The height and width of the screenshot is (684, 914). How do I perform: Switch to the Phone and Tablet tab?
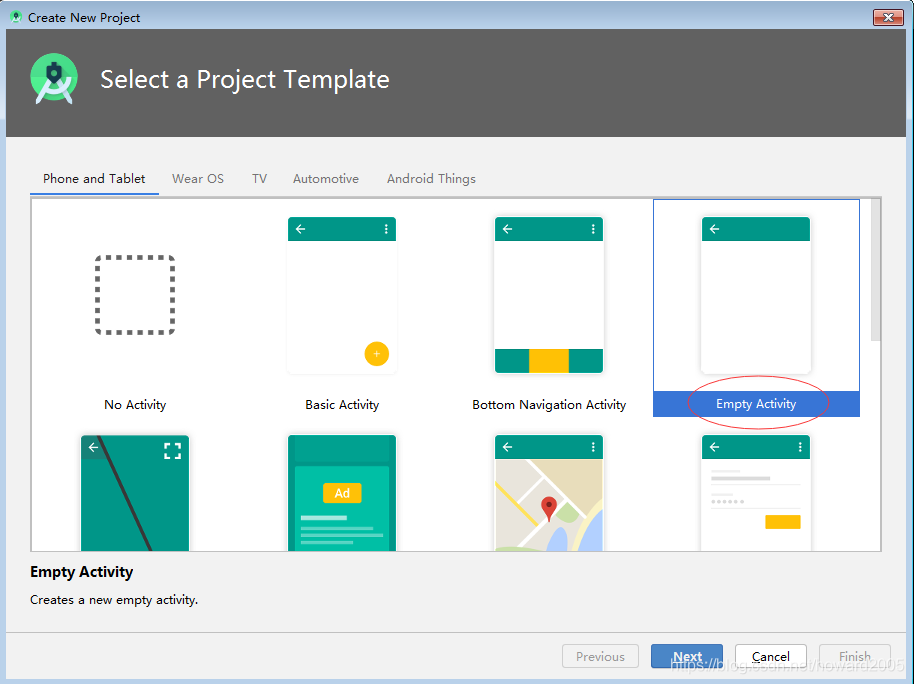tap(94, 179)
